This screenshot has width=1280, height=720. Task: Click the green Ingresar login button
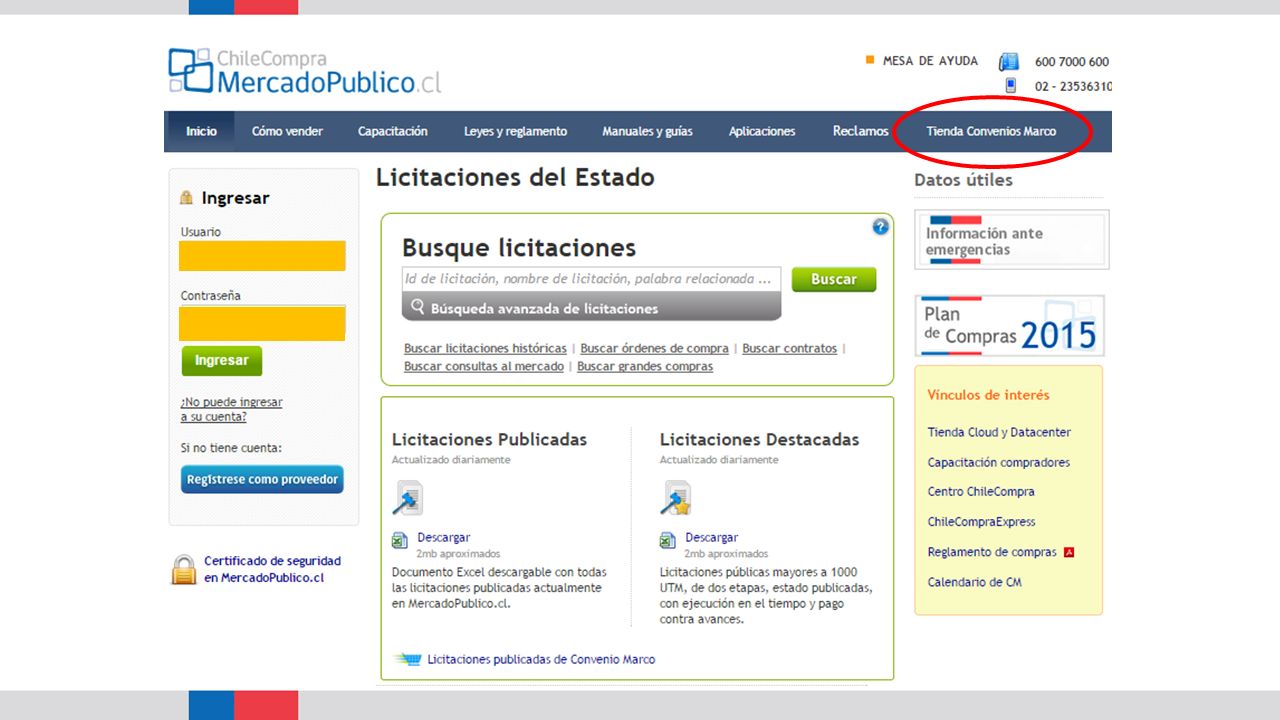pyautogui.click(x=222, y=360)
